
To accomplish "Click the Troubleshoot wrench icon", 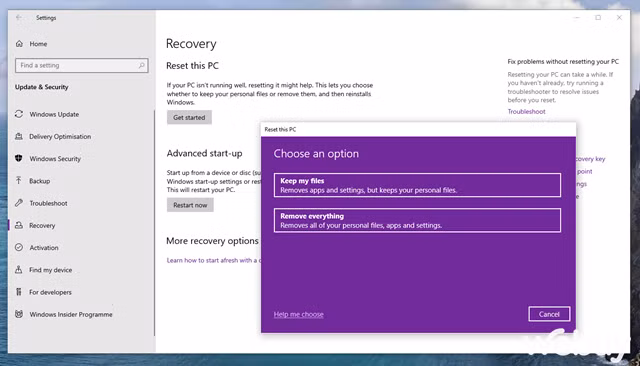I will (19, 203).
